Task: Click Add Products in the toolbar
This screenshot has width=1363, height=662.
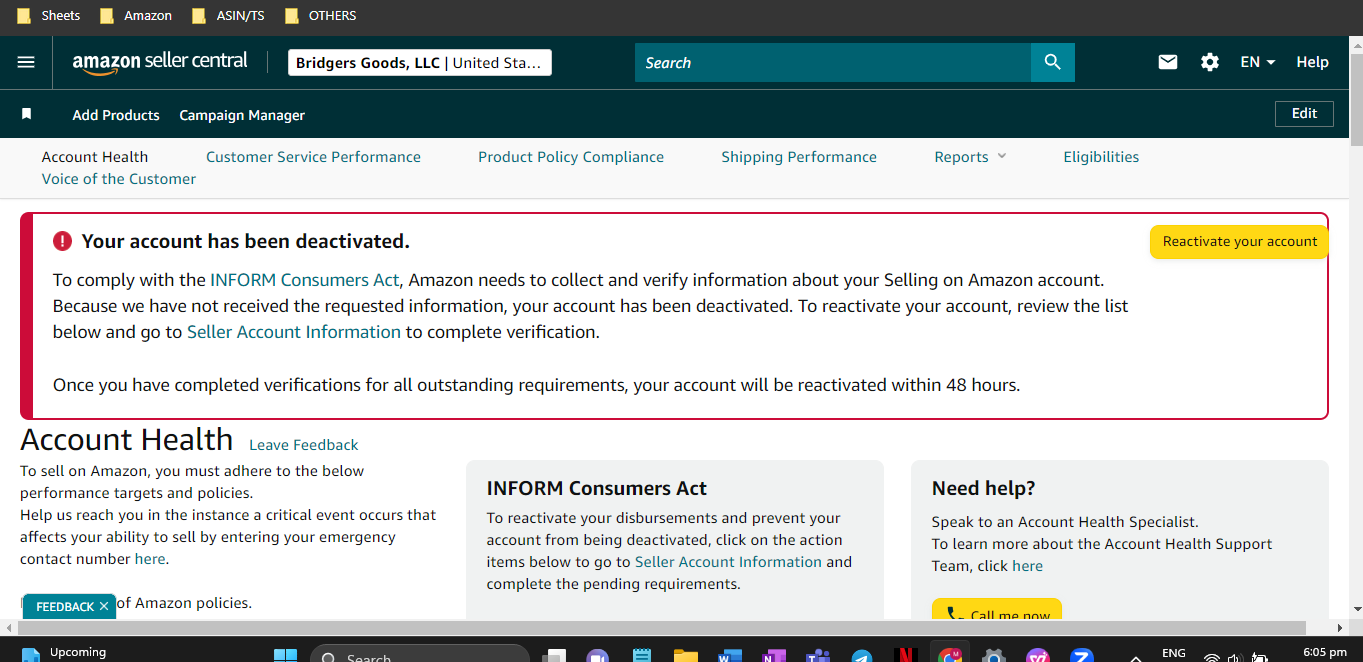Action: point(116,115)
